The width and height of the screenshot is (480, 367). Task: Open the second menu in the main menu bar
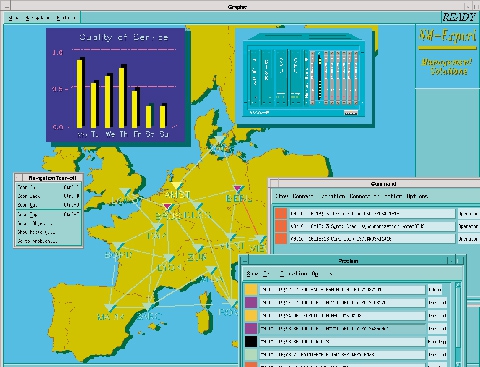coord(38,18)
